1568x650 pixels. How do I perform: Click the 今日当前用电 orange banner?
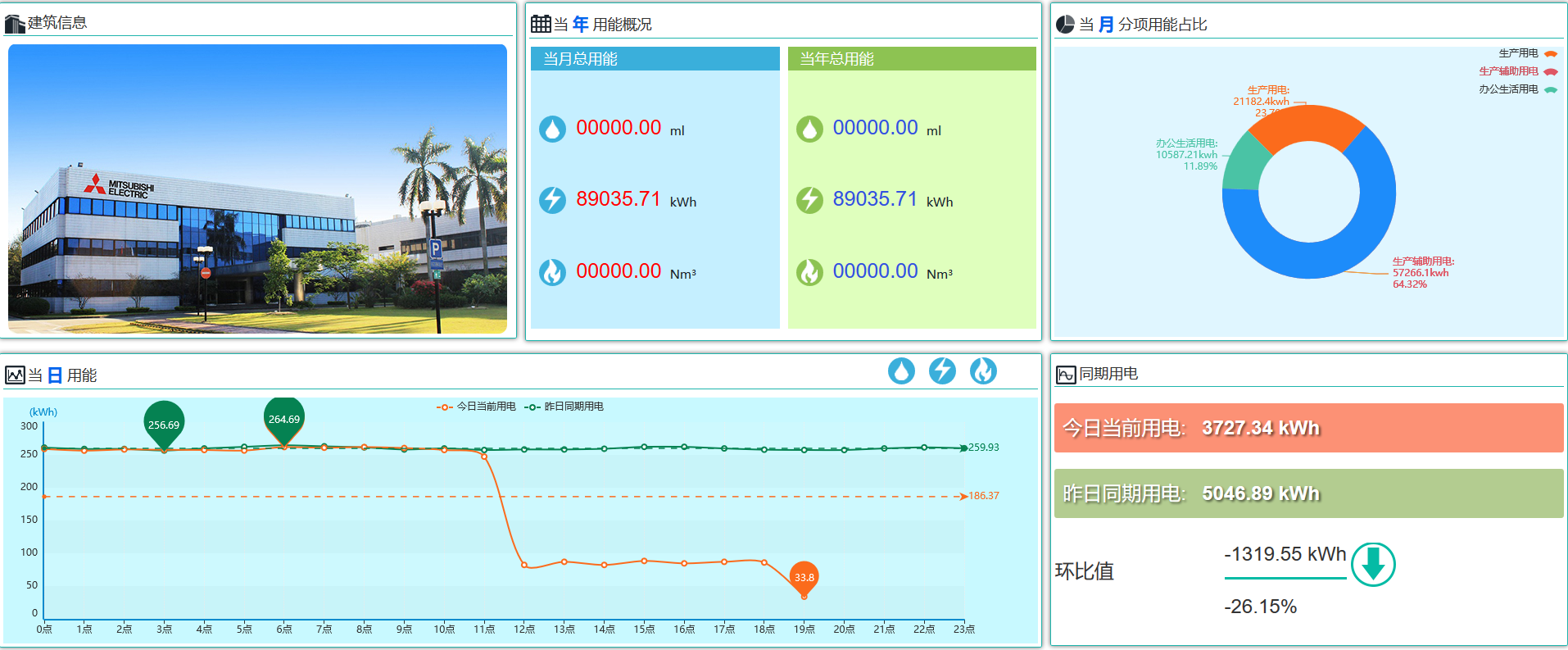[1308, 428]
